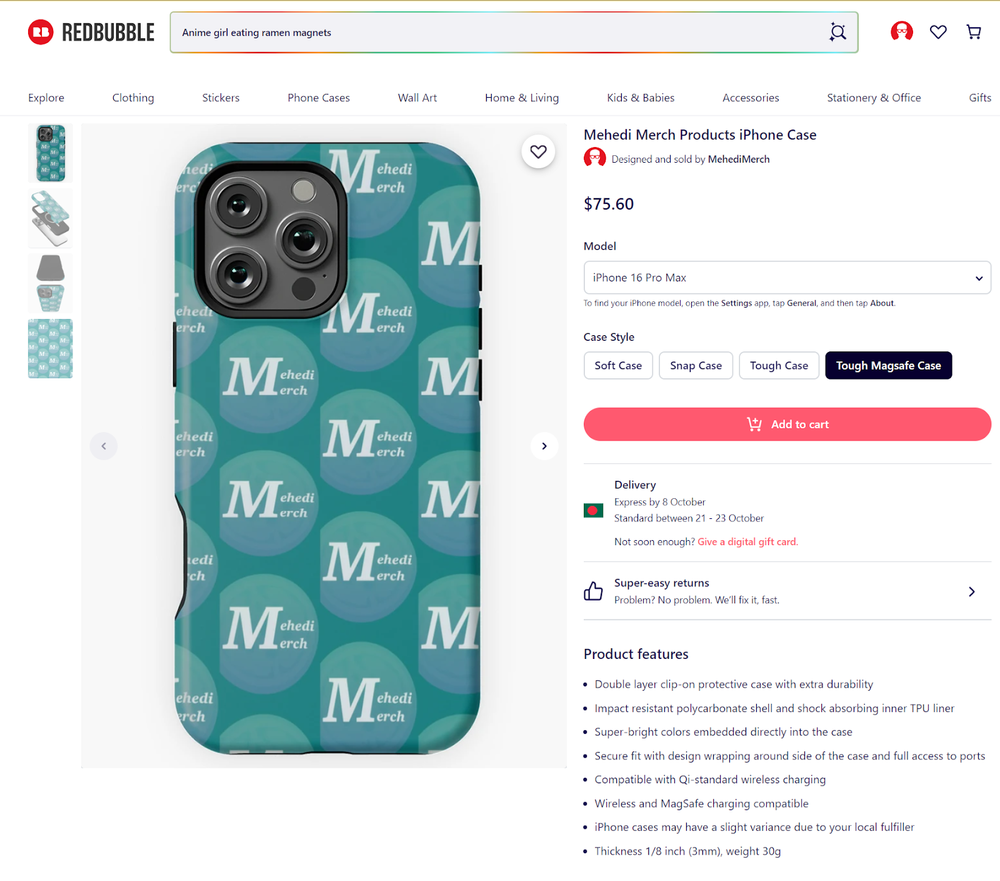Screen dimensions: 1000x881
Task: Click the MehediMerch designer avatar icon
Action: (594, 158)
